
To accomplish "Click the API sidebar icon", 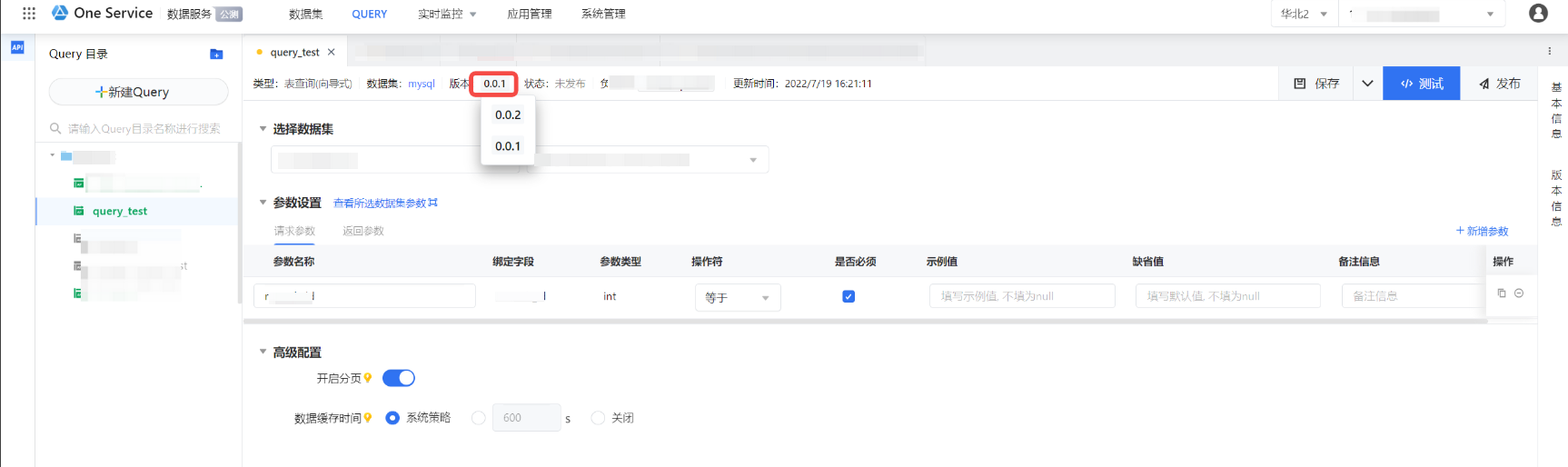I will 17,47.
